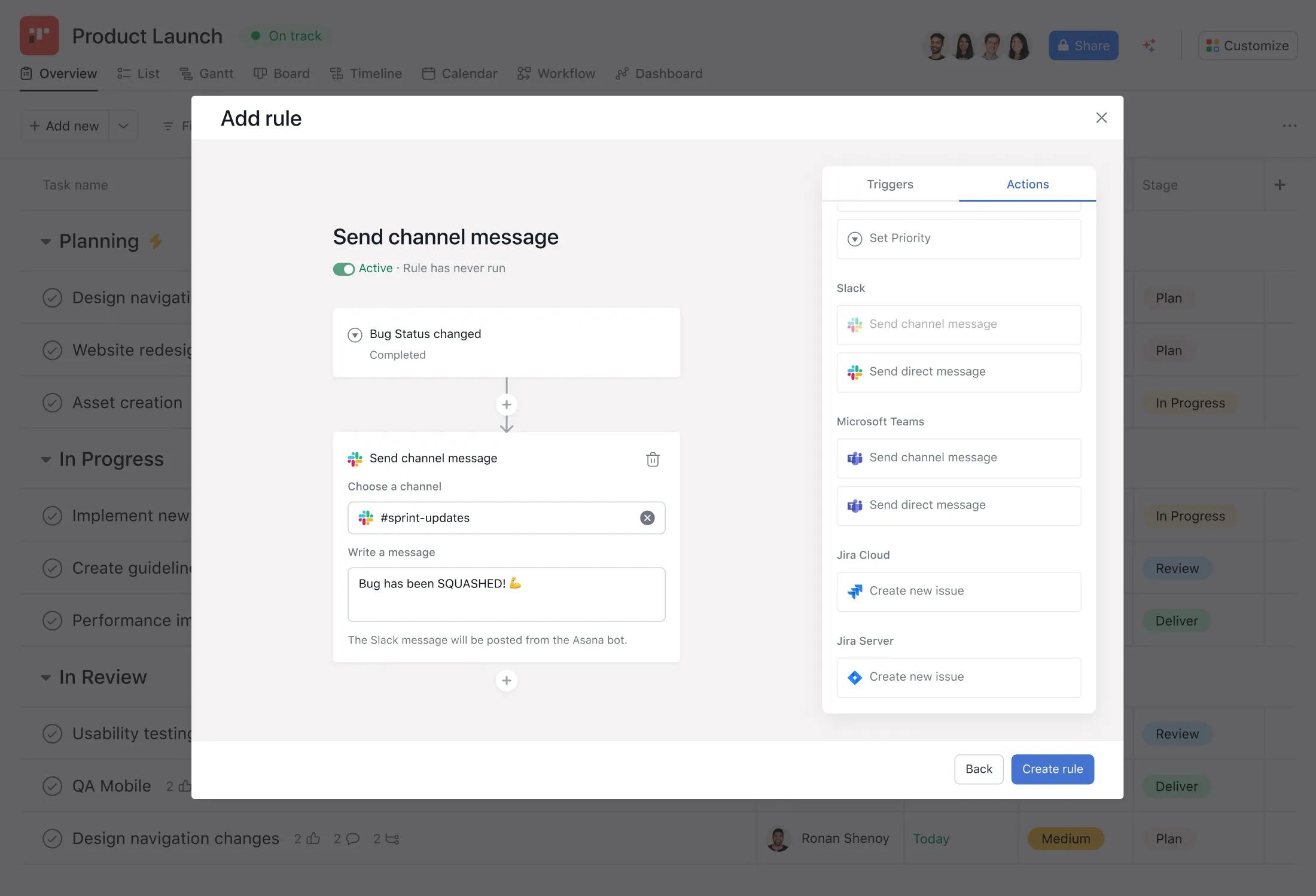Like the QA Mobile task
1316x896 pixels.
tap(185, 786)
